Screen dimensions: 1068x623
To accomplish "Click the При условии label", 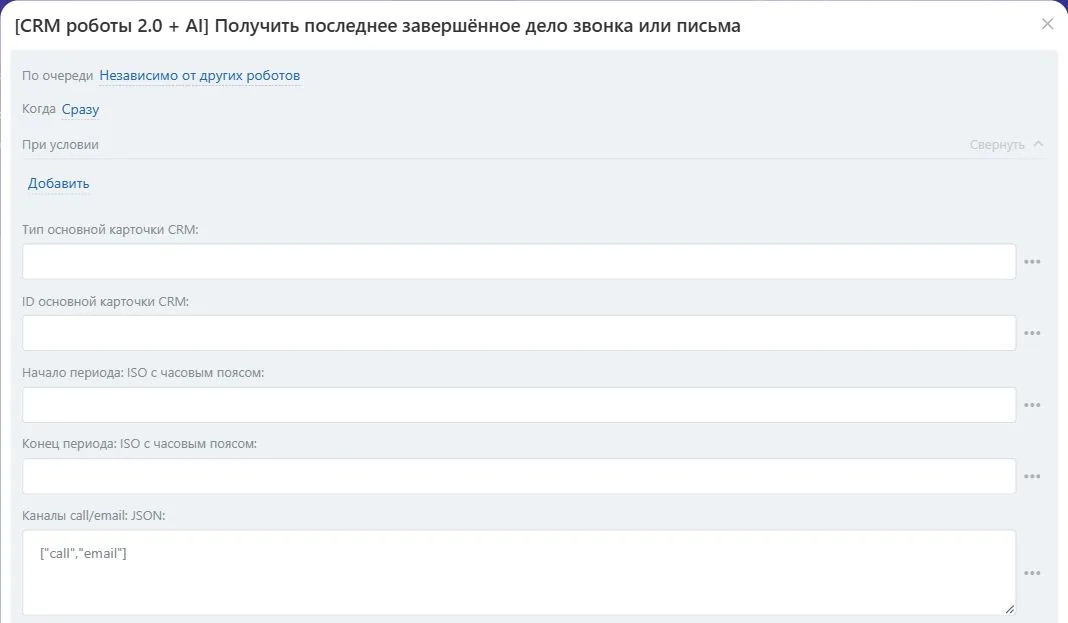I will [x=61, y=144].
